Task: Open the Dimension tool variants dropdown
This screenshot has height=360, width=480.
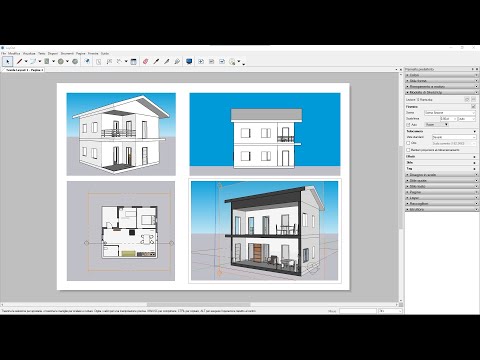Action: pyautogui.click(x=126, y=61)
